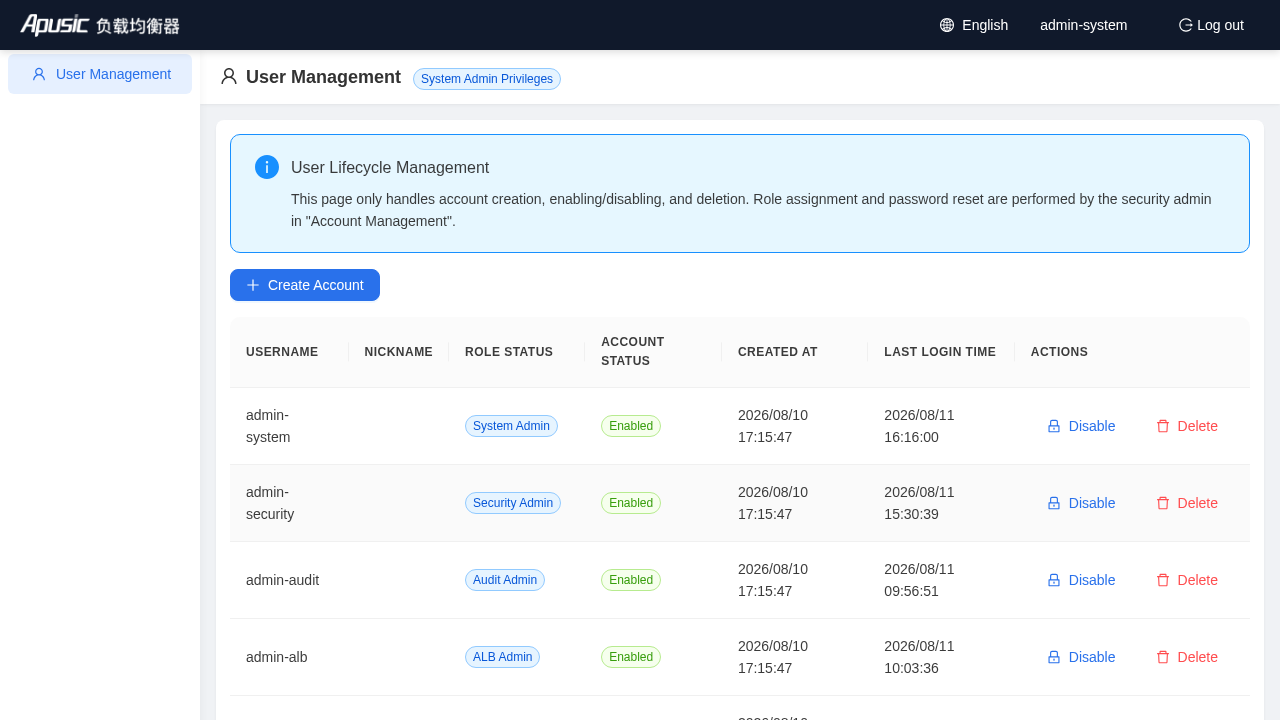Click the ALB Admin role tag
1280x720 pixels.
pos(502,657)
